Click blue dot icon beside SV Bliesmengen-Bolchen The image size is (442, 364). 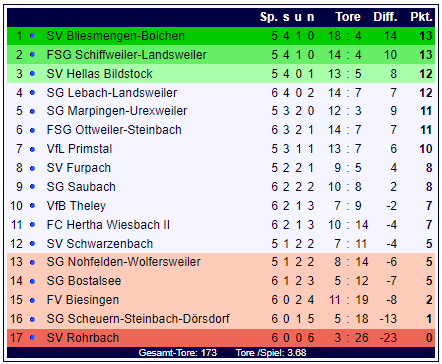pos(32,36)
